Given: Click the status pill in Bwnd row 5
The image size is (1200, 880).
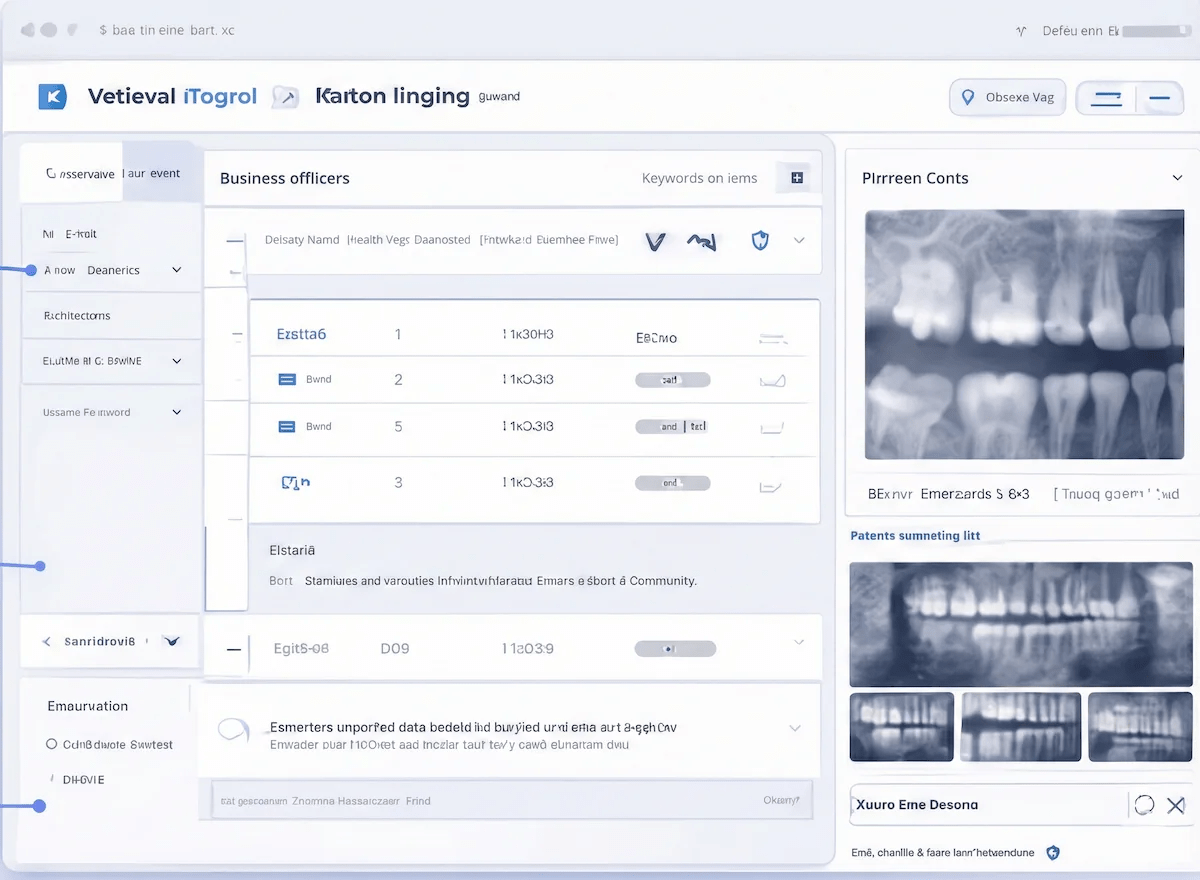Looking at the screenshot, I should pyautogui.click(x=673, y=426).
